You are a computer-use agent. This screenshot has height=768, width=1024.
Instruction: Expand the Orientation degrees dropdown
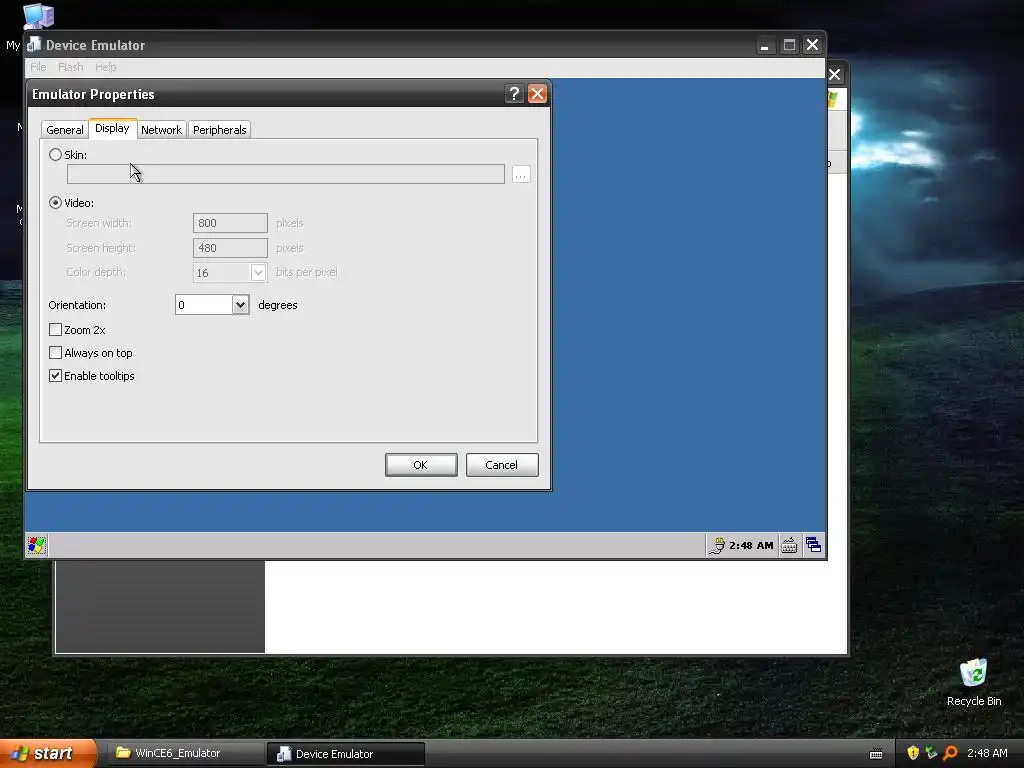[240, 305]
